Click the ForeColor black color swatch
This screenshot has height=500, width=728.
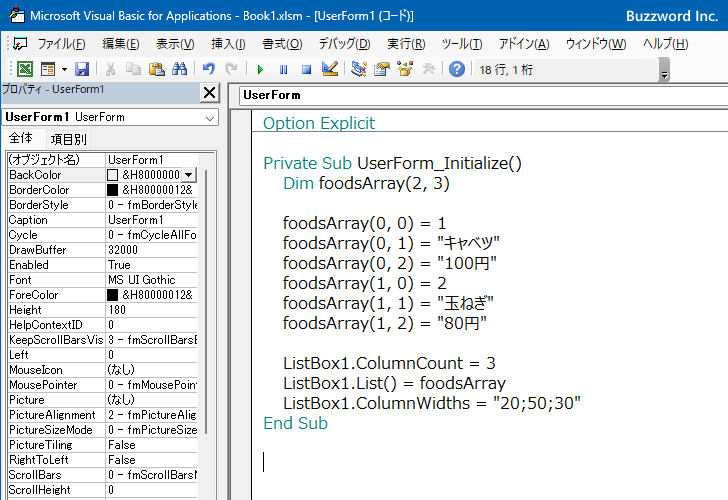(112, 295)
